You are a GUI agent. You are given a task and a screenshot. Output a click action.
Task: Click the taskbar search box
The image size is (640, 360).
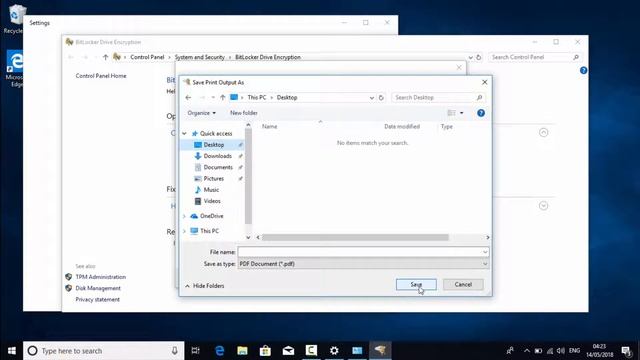[103, 351]
